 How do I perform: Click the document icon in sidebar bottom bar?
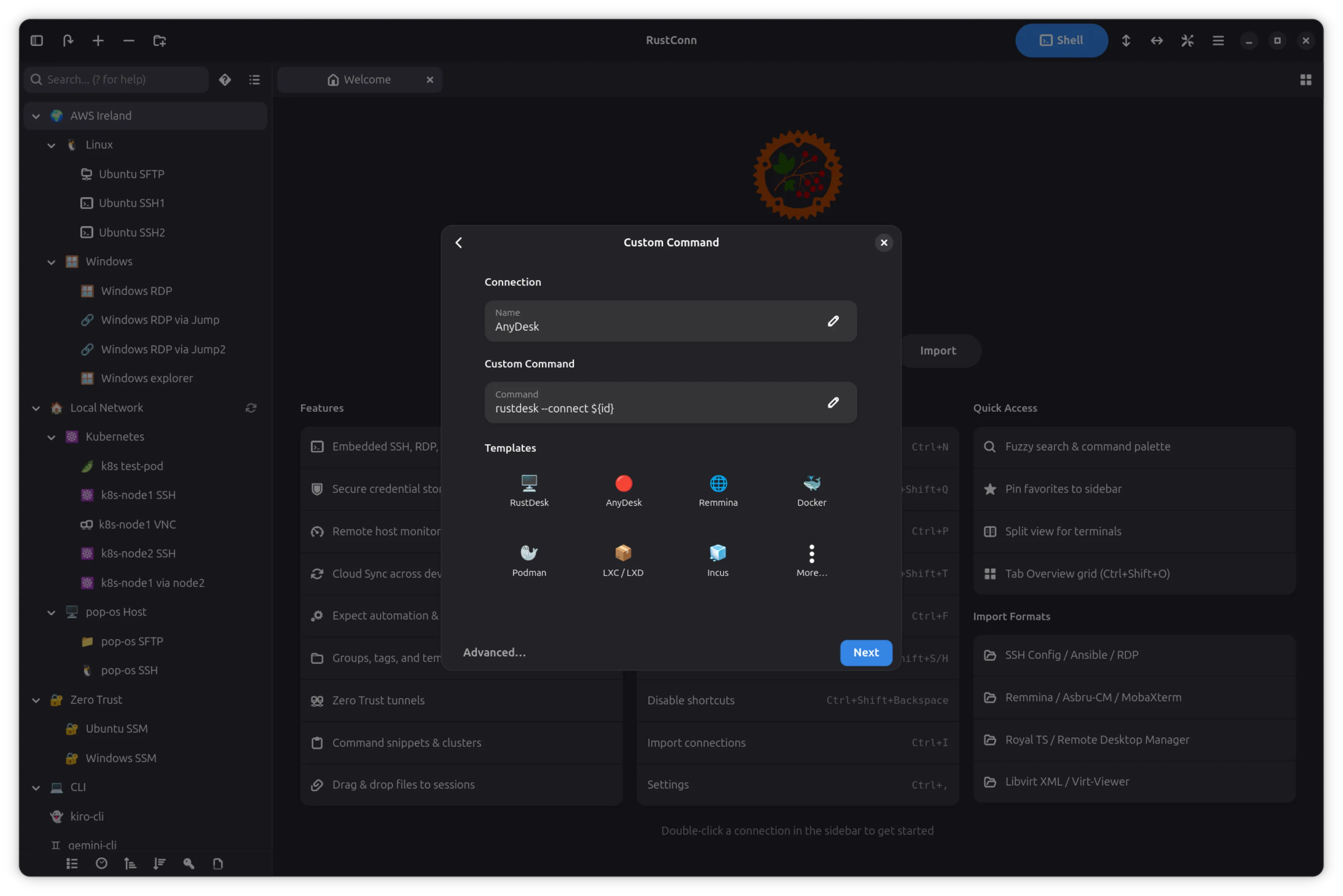coord(218,863)
